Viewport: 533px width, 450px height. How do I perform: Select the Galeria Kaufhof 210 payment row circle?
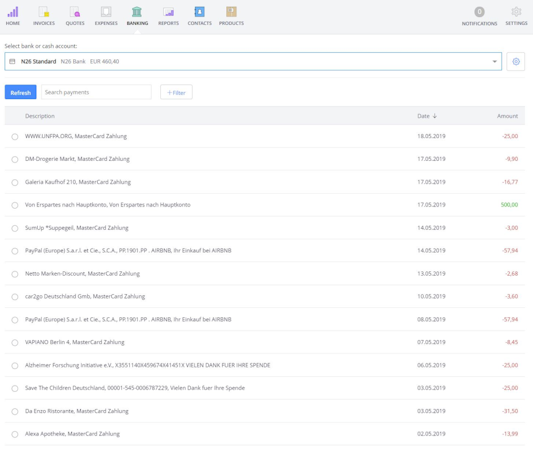tap(15, 183)
